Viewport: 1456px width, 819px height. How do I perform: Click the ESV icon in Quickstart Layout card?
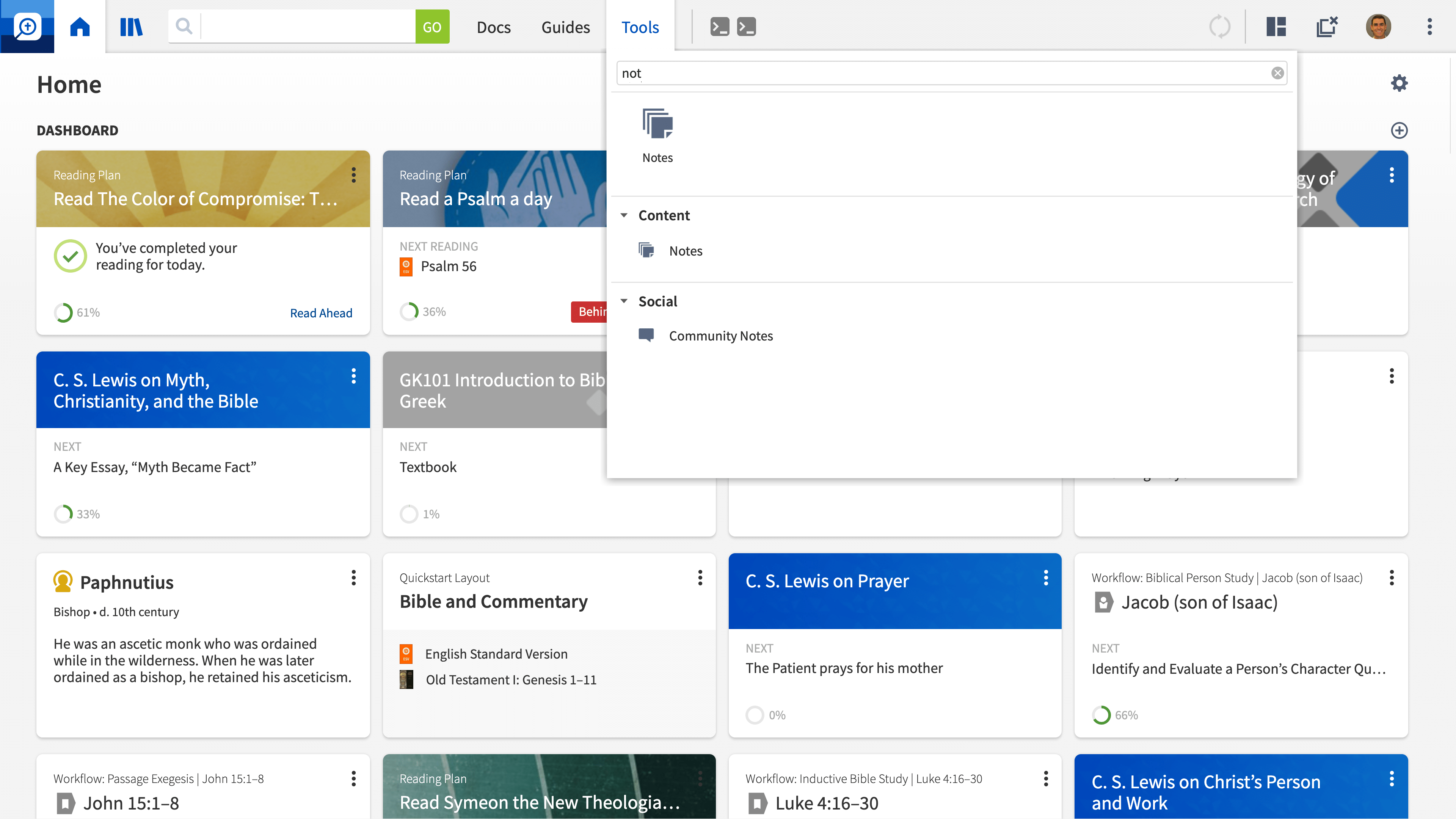[406, 654]
